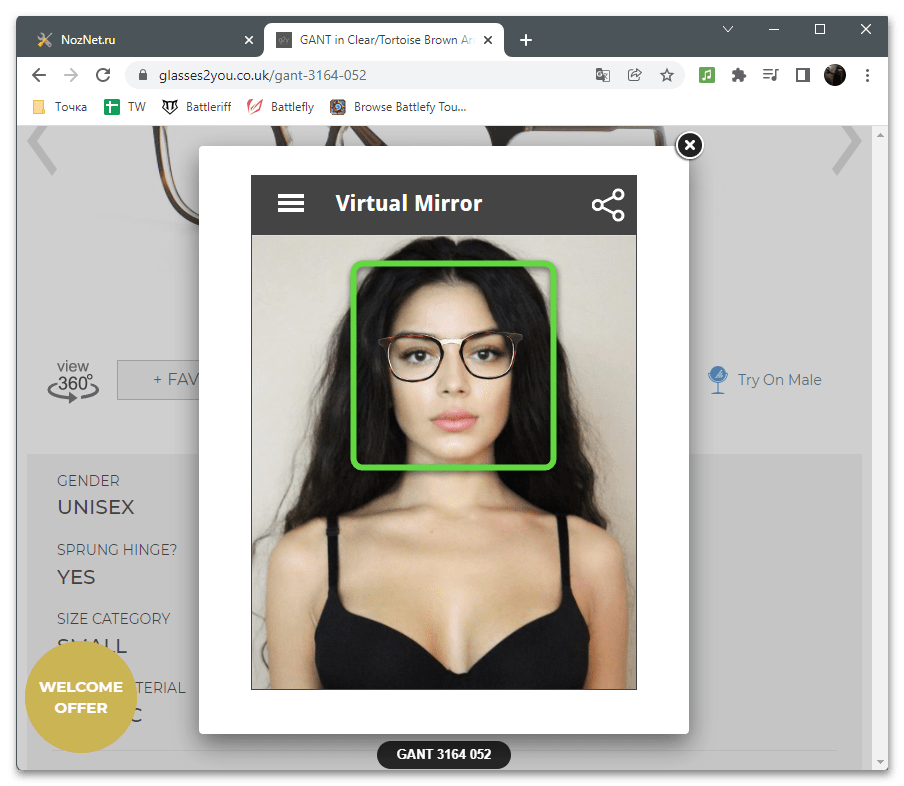Open the green music extension

[x=707, y=75]
